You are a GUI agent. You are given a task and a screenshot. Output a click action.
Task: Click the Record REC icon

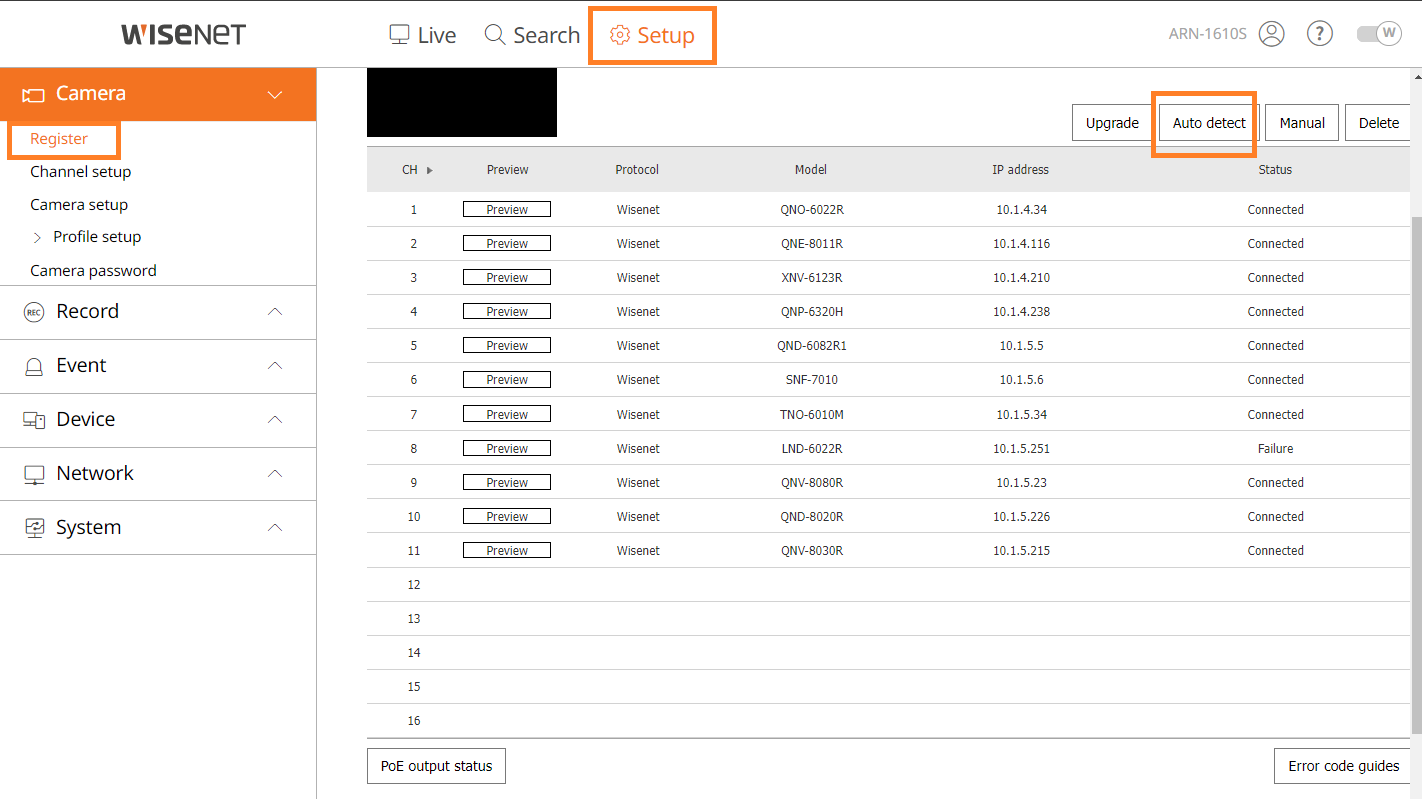tap(34, 312)
